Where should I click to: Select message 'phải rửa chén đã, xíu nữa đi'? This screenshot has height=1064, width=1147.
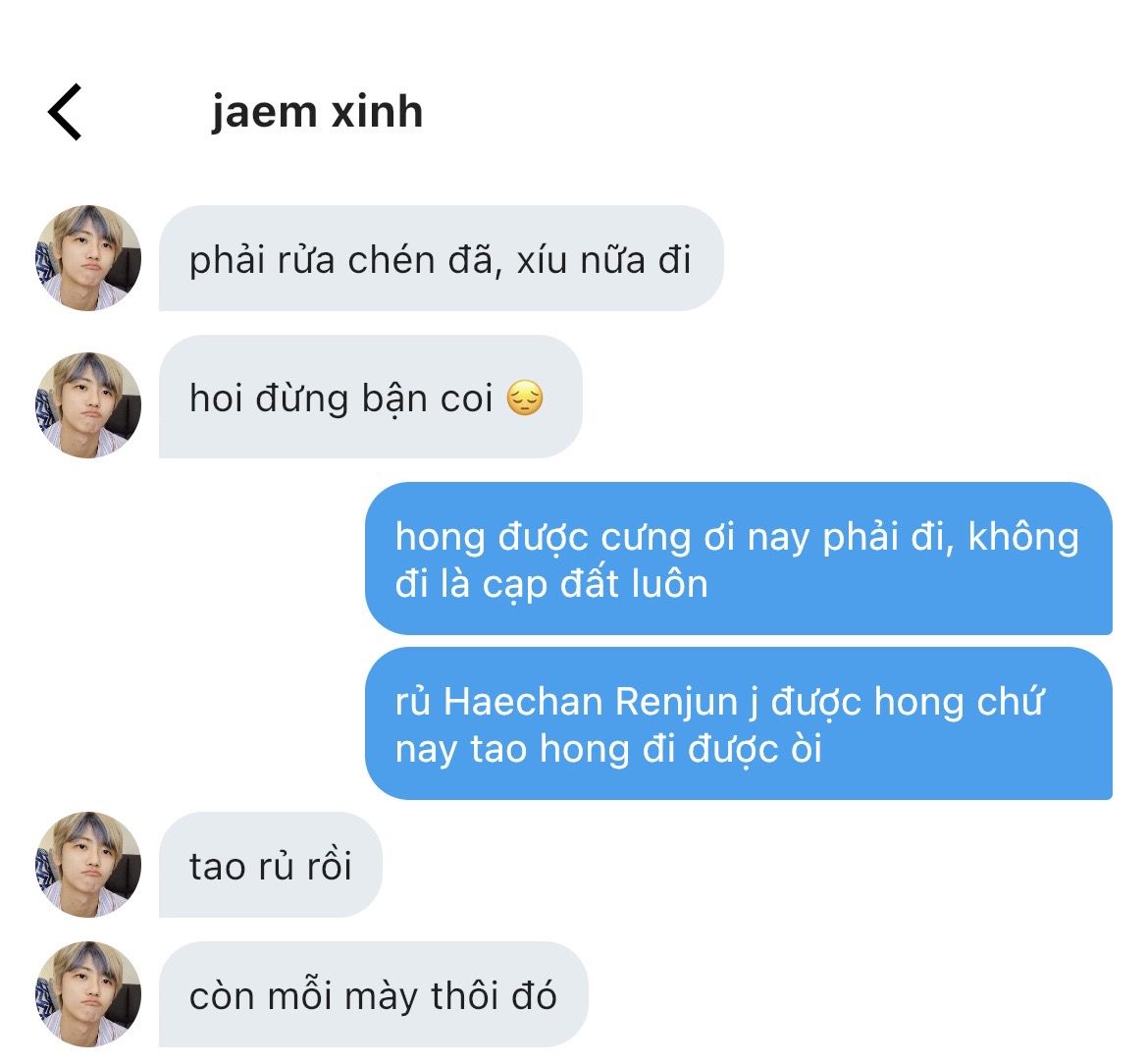(442, 258)
